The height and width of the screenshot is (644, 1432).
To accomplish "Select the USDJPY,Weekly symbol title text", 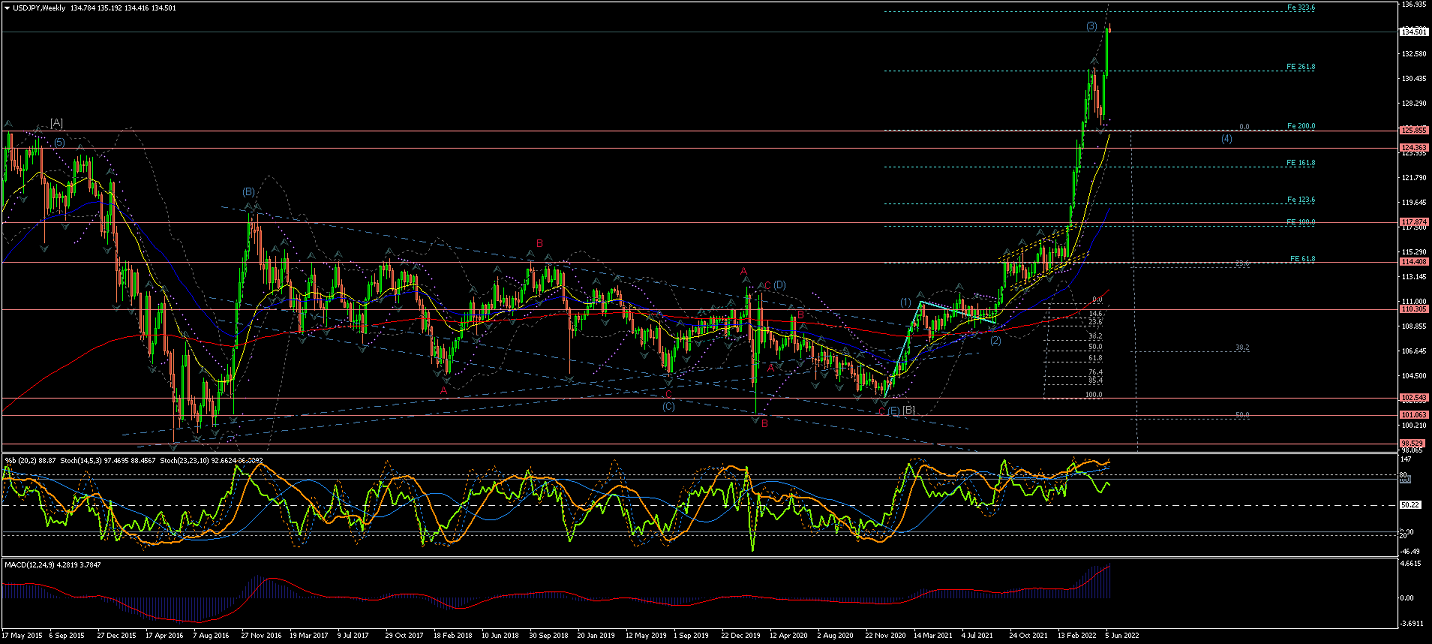I will [40, 7].
